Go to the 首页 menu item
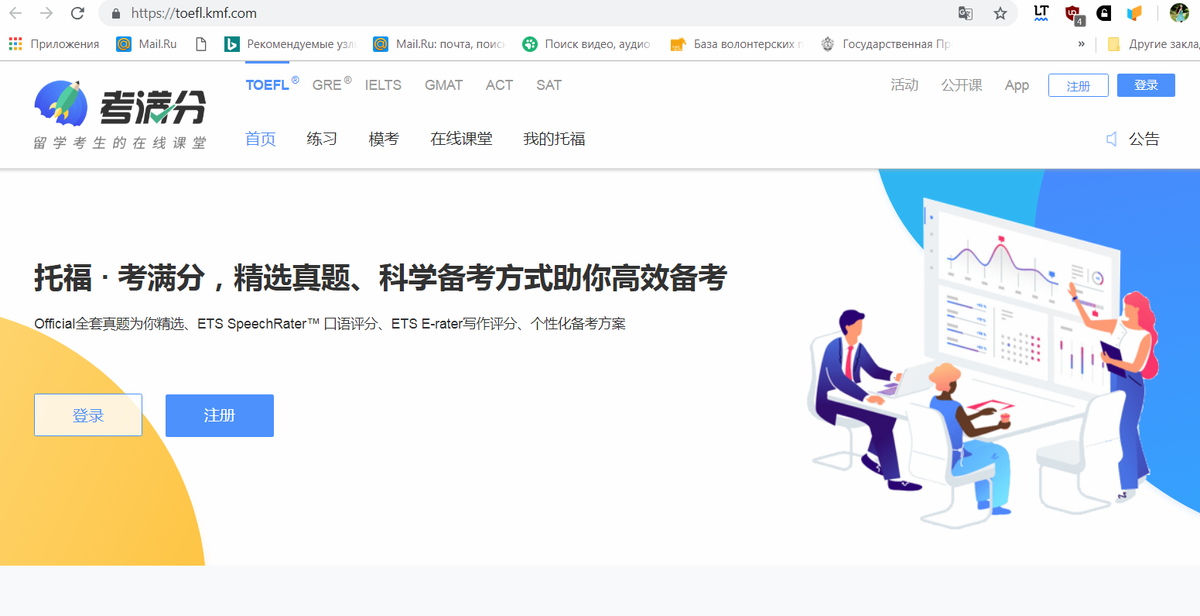 click(x=260, y=139)
